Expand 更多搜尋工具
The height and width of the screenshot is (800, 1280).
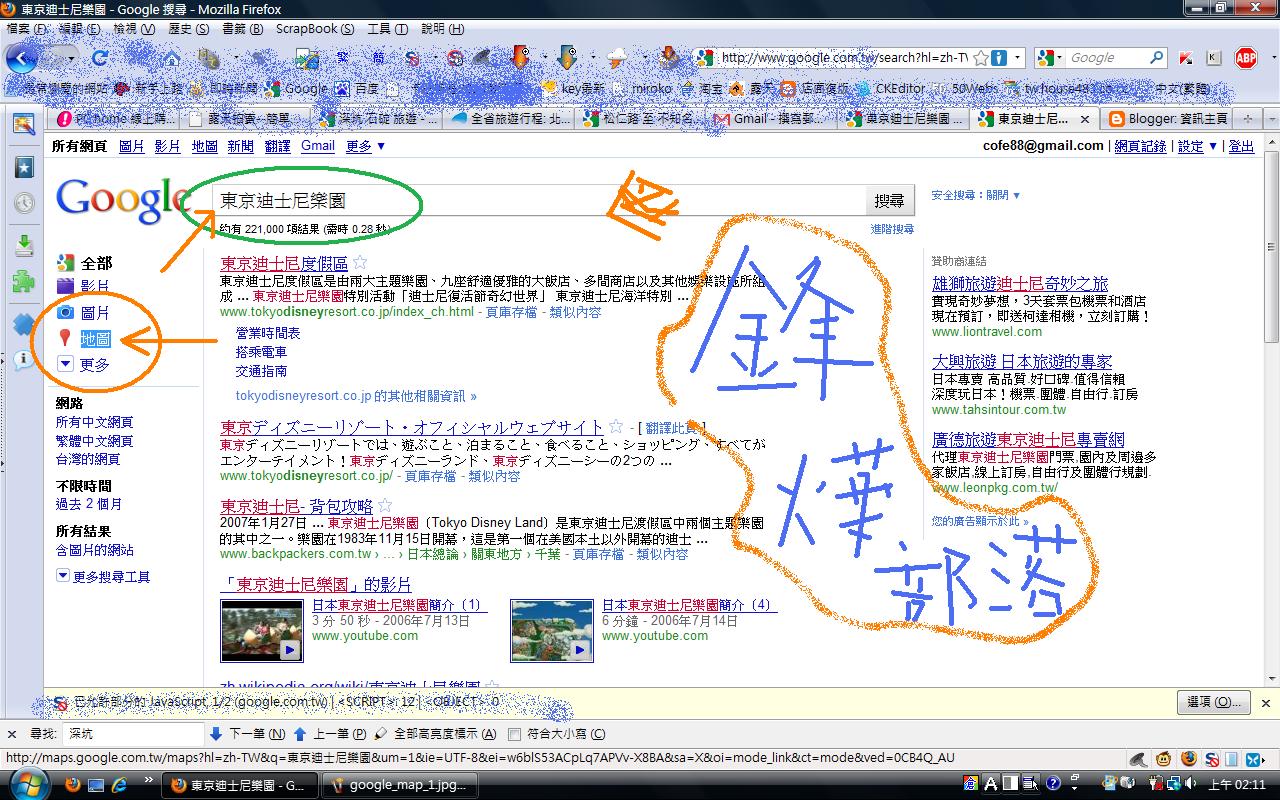click(104, 576)
